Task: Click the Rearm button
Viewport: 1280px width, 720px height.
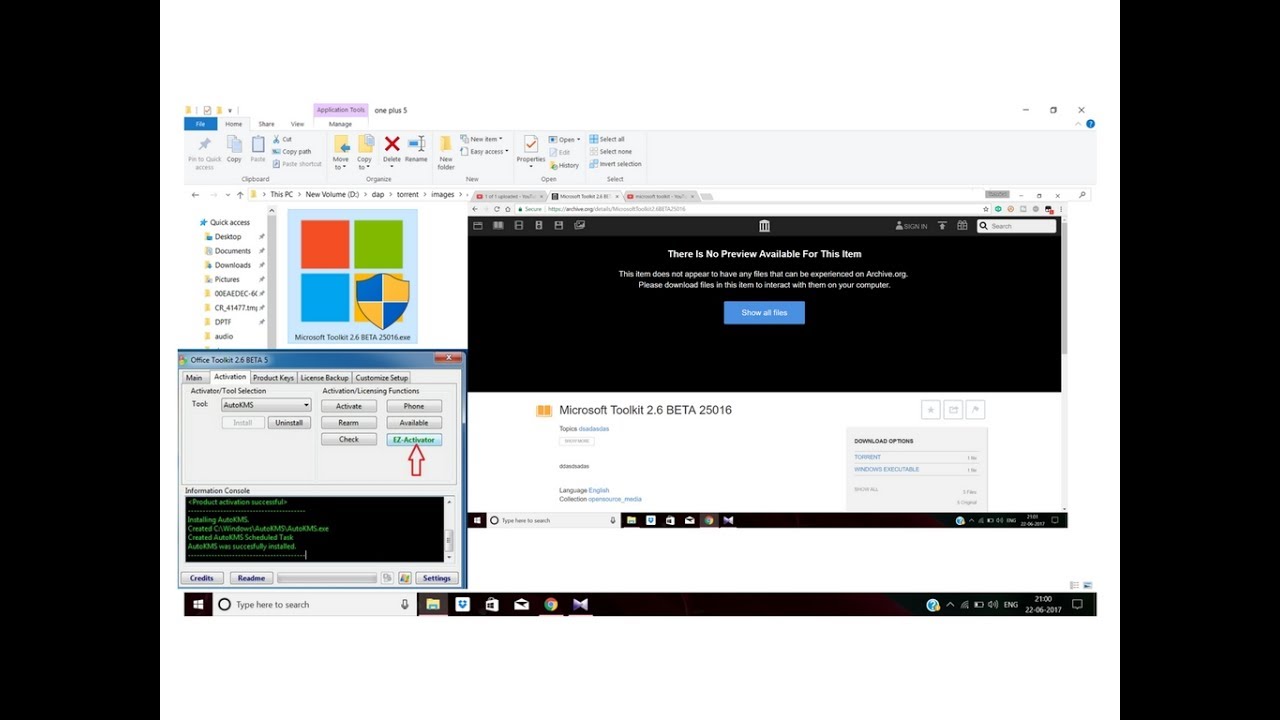Action: click(x=349, y=423)
